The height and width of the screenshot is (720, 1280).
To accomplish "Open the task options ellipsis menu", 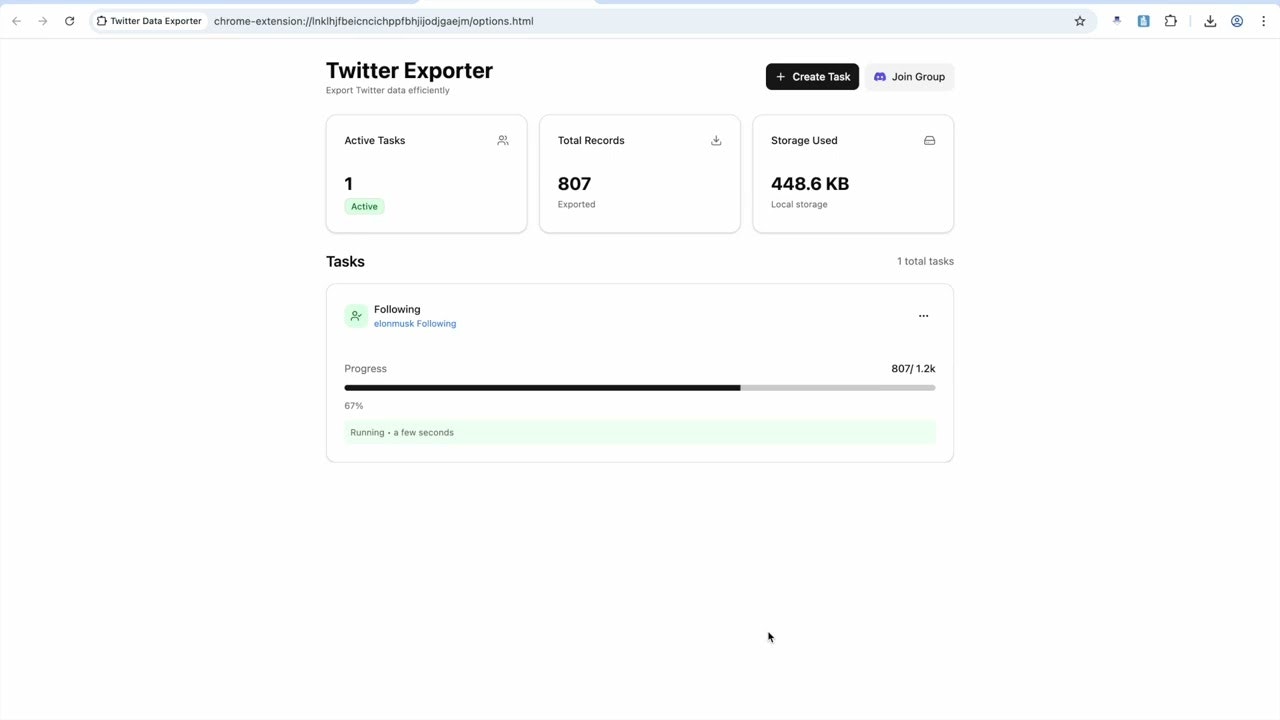I will click(923, 315).
